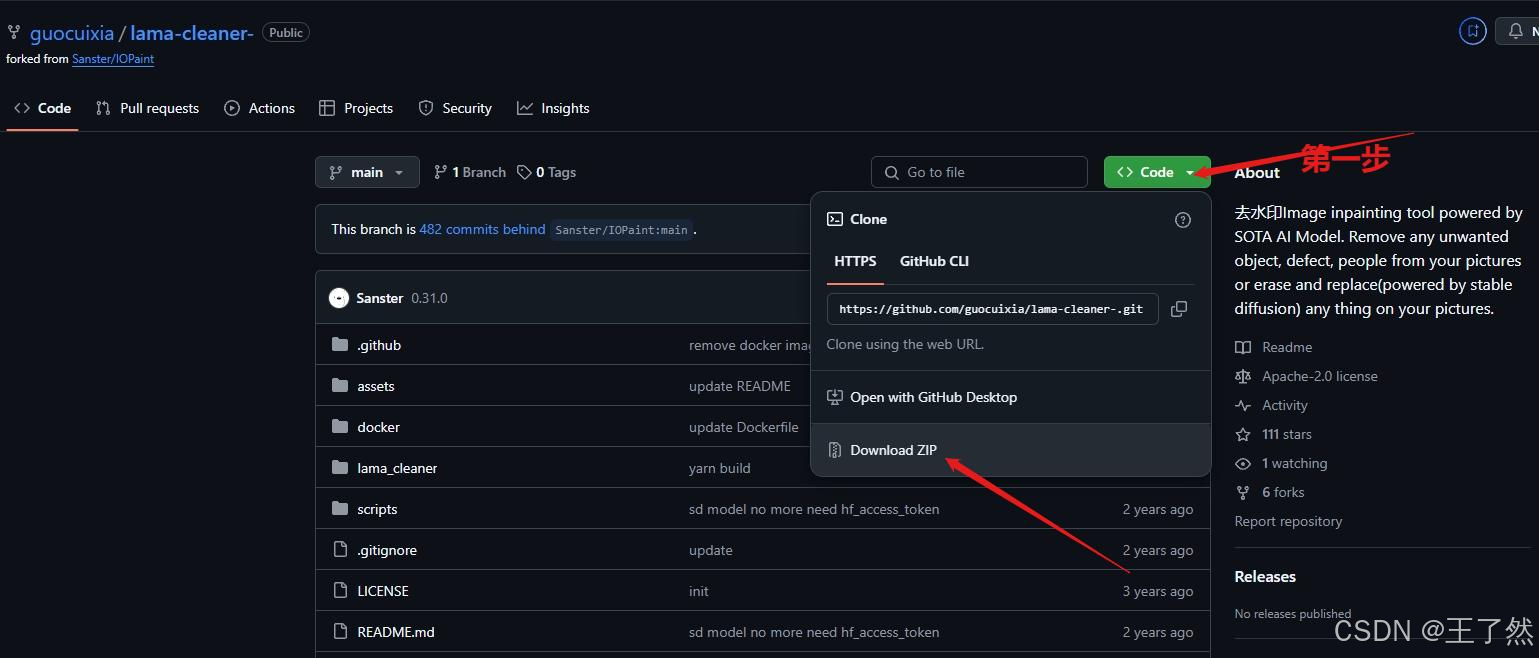Image resolution: width=1539 pixels, height=658 pixels.
Task: Copy the HTTPS clone URL to clipboard
Action: [1179, 309]
